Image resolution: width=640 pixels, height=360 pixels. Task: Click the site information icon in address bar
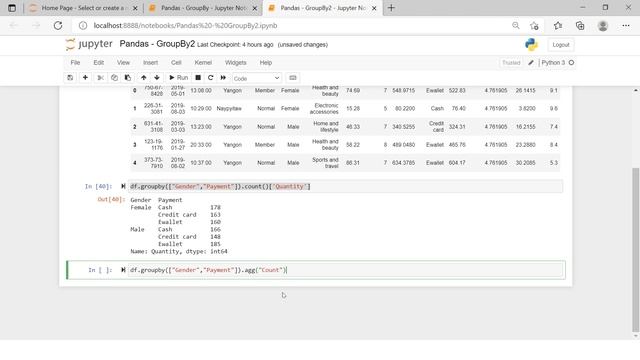pos(83,26)
